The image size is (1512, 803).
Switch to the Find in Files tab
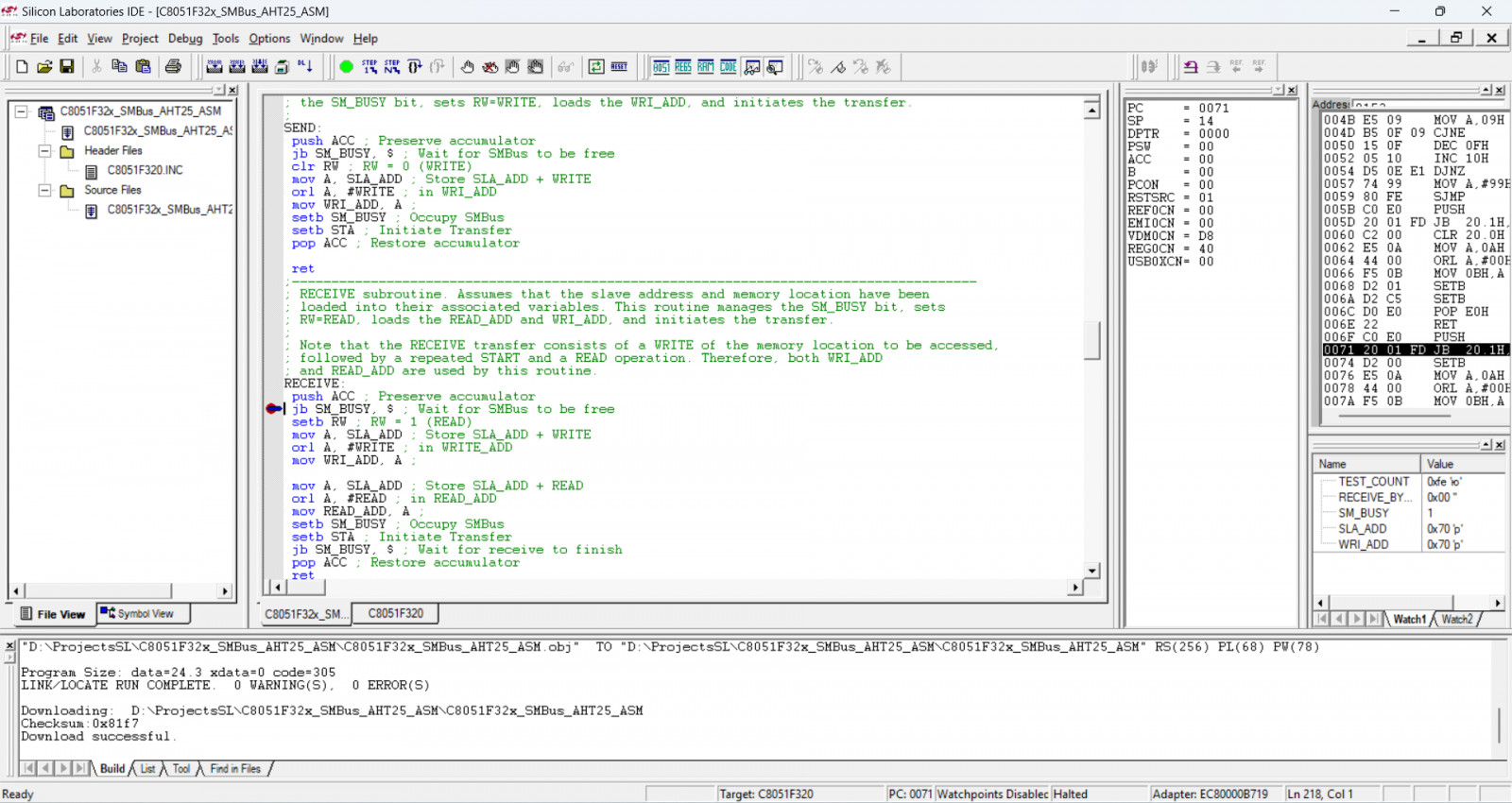[235, 769]
